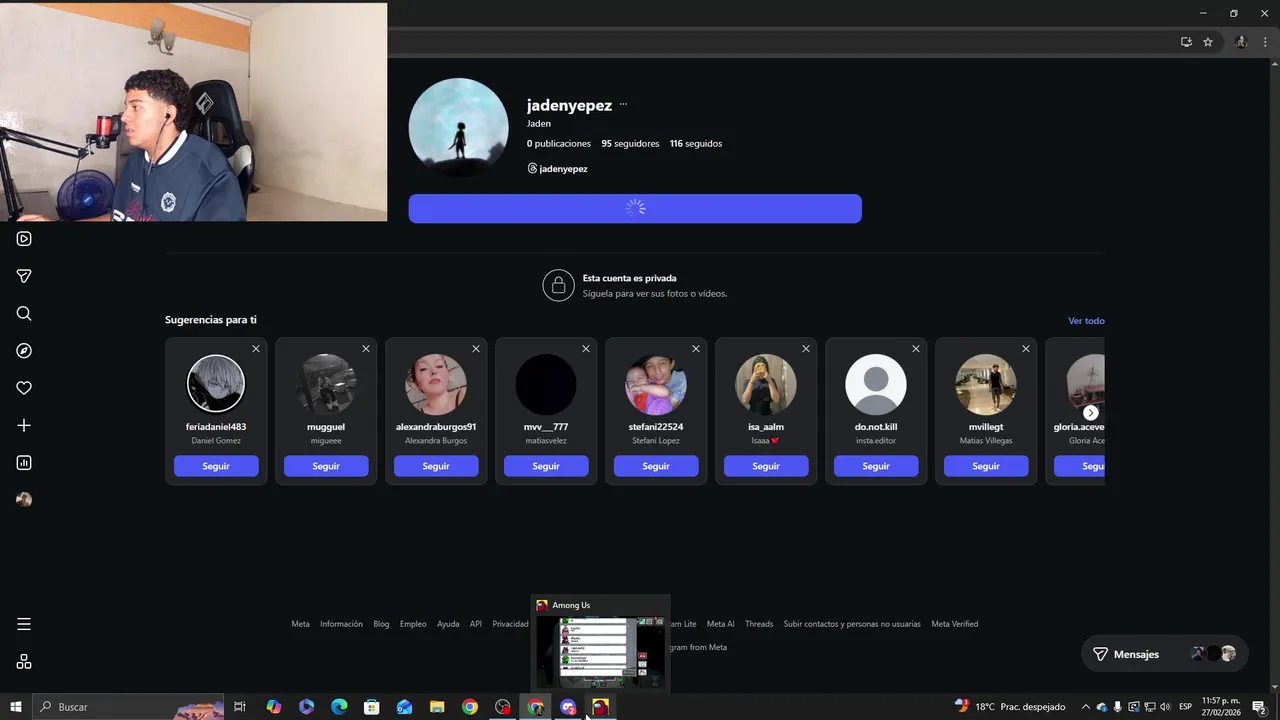Follow mugguel with Seguir button
Image resolution: width=1280 pixels, height=720 pixels.
pyautogui.click(x=326, y=466)
